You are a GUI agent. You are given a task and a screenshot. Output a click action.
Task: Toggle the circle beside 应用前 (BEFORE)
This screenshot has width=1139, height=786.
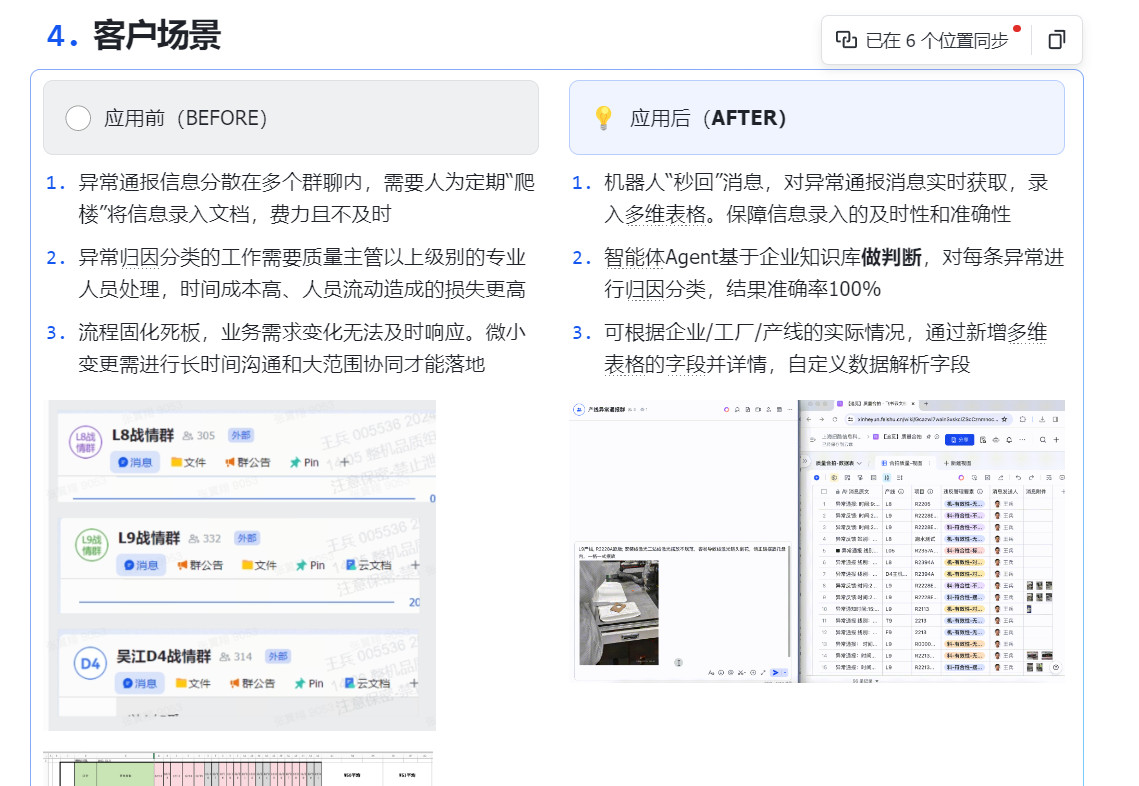[78, 118]
